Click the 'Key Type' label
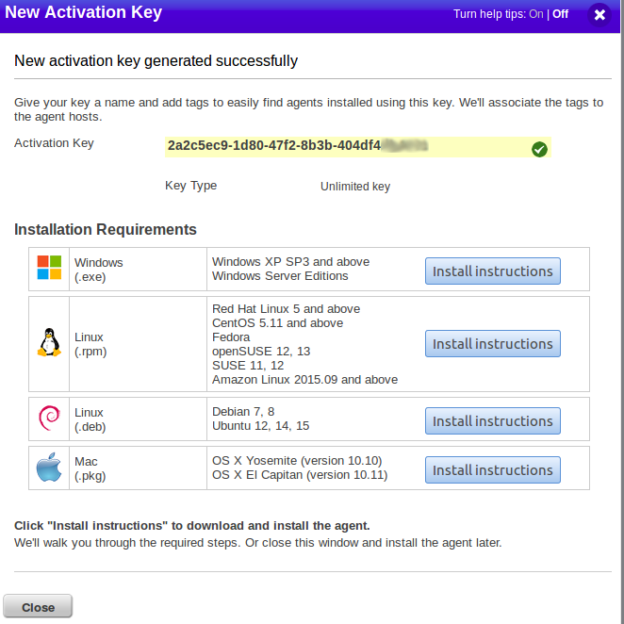This screenshot has height=624, width=624. tap(191, 185)
